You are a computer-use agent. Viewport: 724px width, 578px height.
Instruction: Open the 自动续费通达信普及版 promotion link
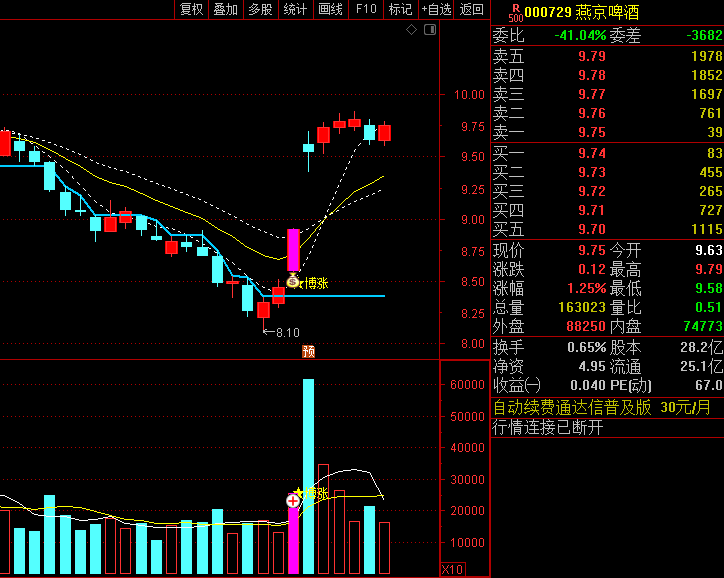602,408
